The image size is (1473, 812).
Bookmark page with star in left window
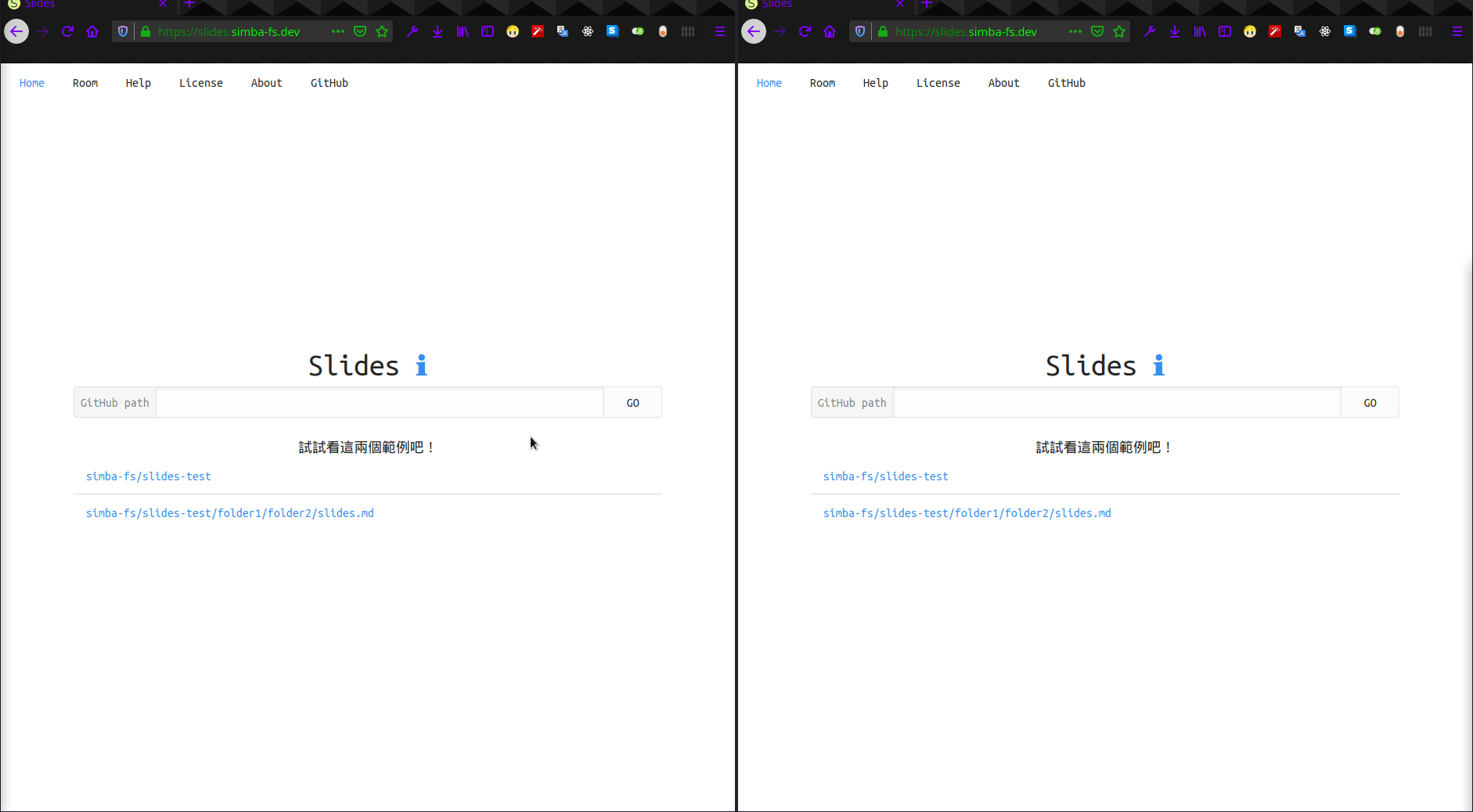(382, 31)
